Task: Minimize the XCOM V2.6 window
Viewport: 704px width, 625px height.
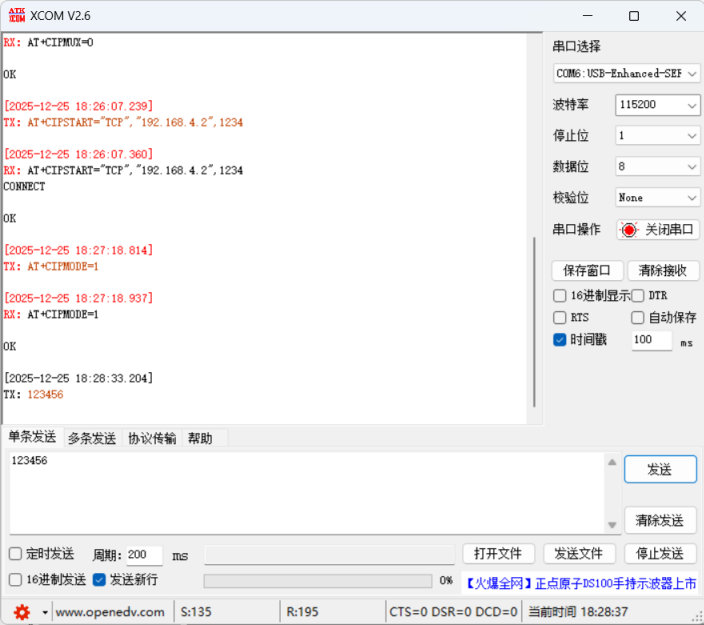Action: pyautogui.click(x=588, y=16)
